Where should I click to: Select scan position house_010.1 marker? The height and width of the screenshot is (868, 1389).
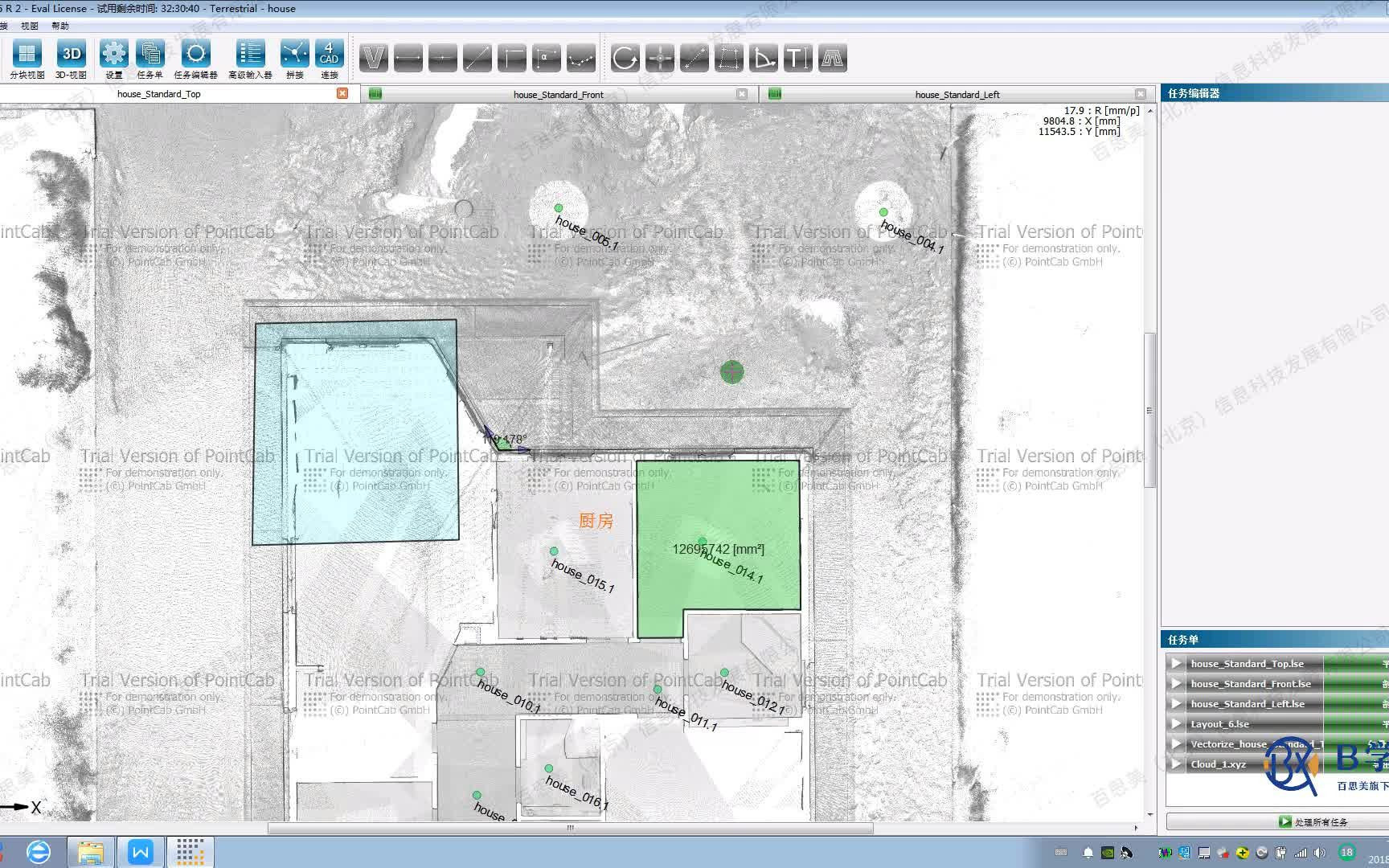[x=481, y=672]
